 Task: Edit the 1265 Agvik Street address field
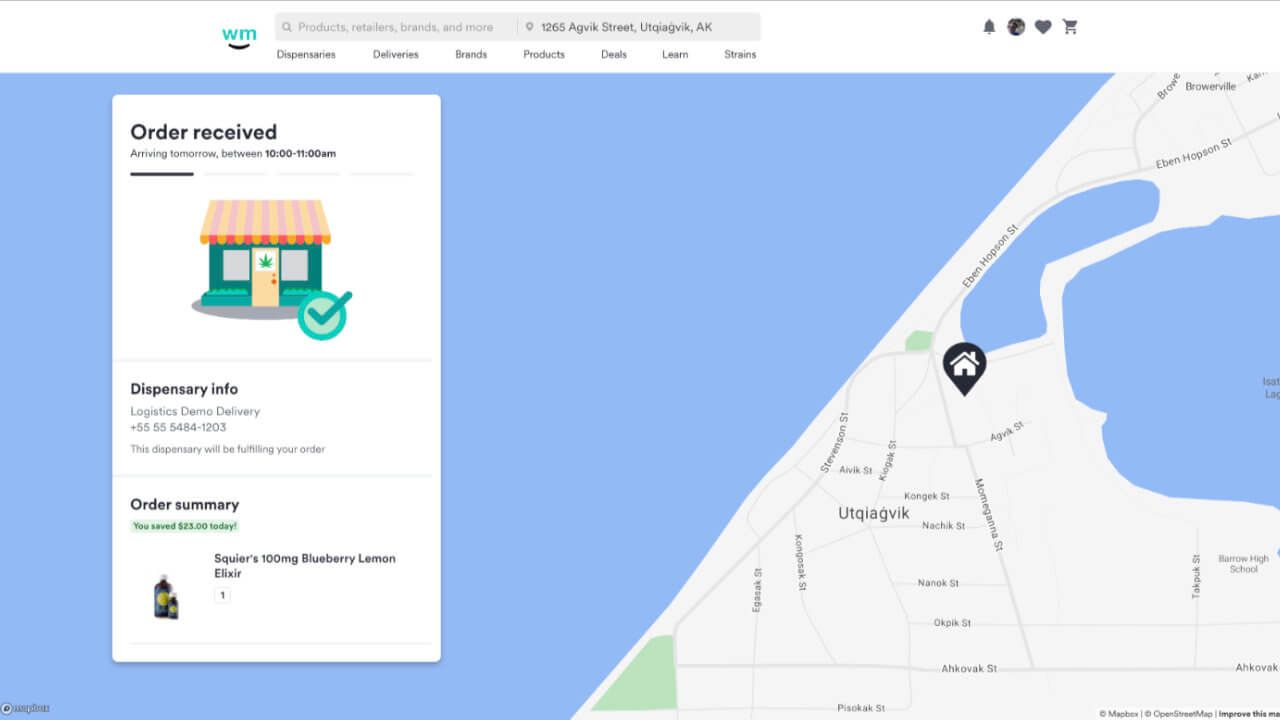point(640,27)
